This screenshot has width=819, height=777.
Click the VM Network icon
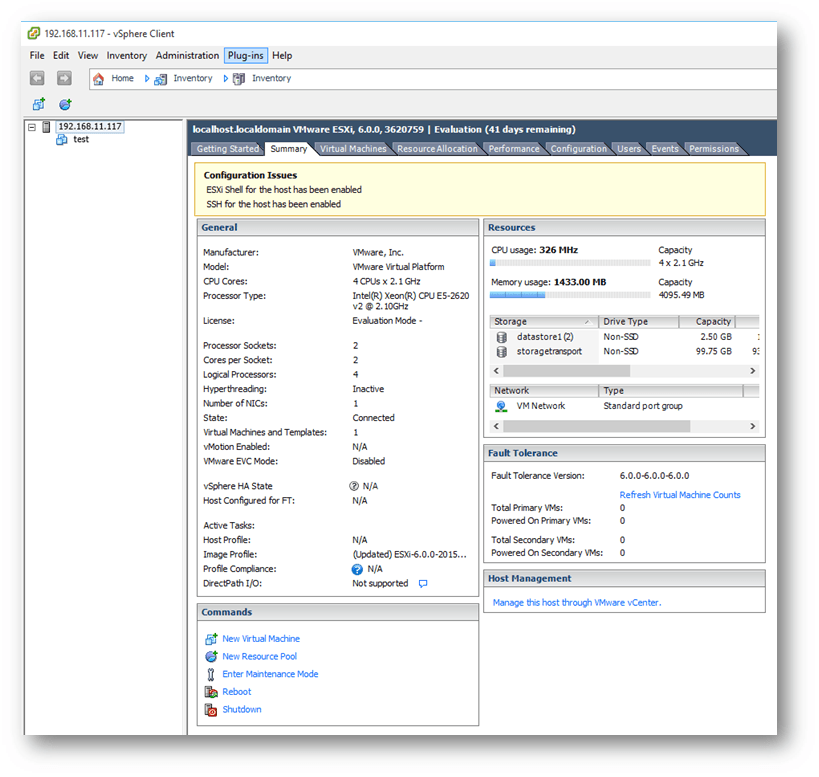click(501, 406)
